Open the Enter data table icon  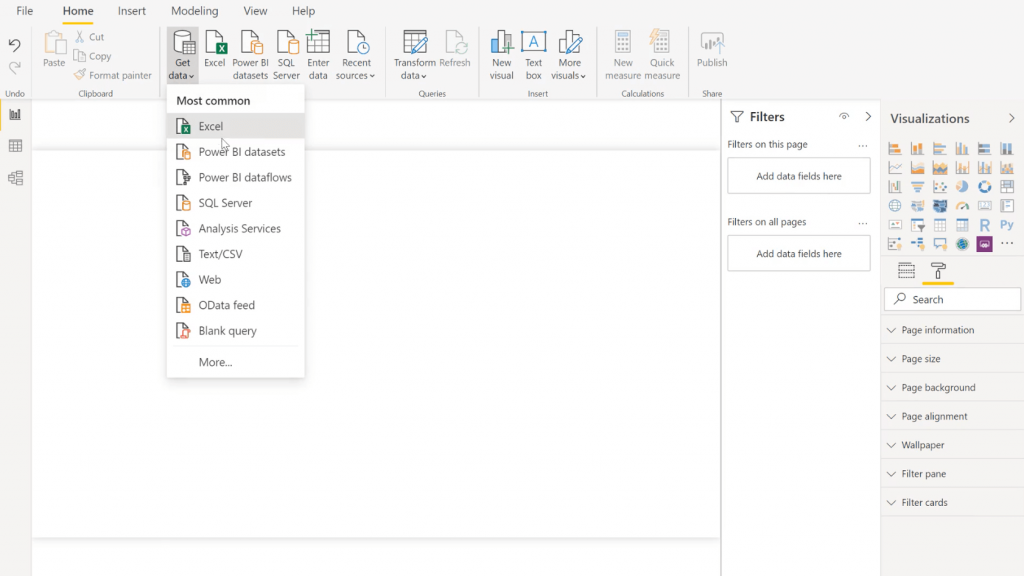[x=318, y=54]
